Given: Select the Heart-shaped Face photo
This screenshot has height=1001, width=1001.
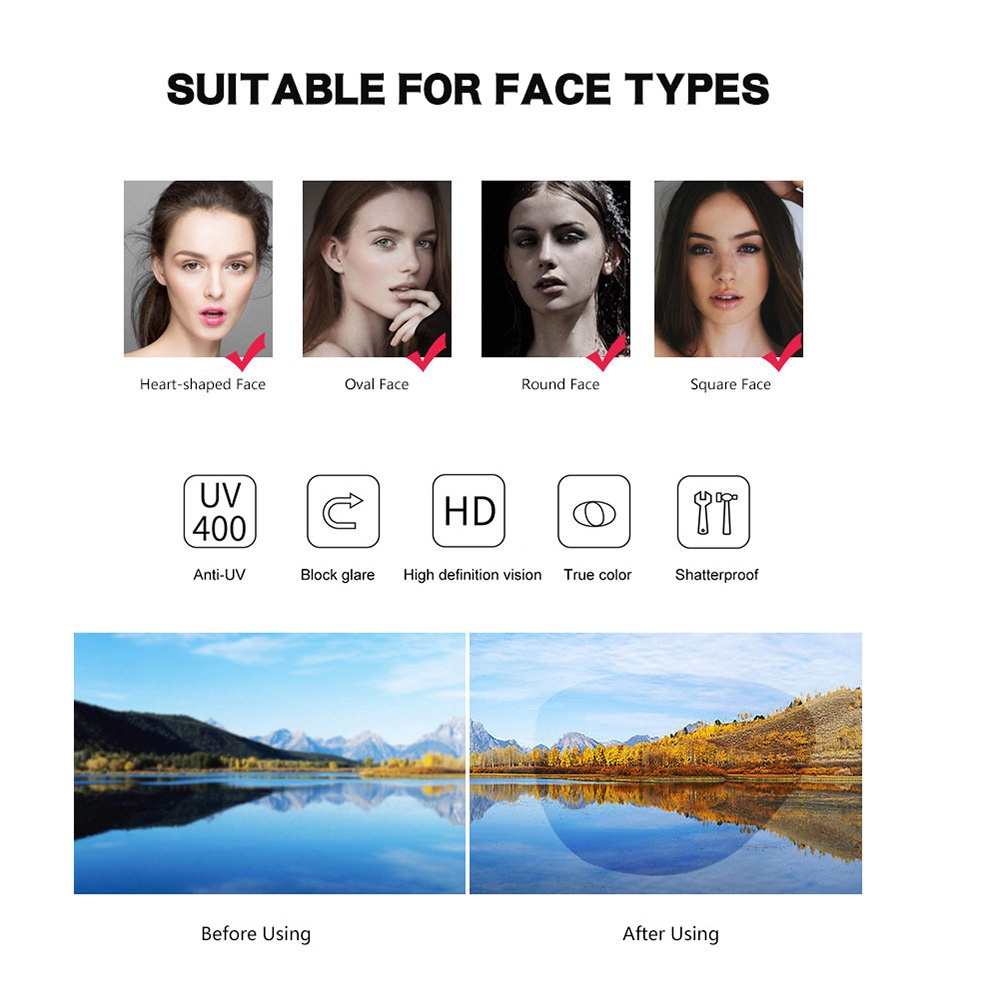Looking at the screenshot, I should click(x=198, y=269).
